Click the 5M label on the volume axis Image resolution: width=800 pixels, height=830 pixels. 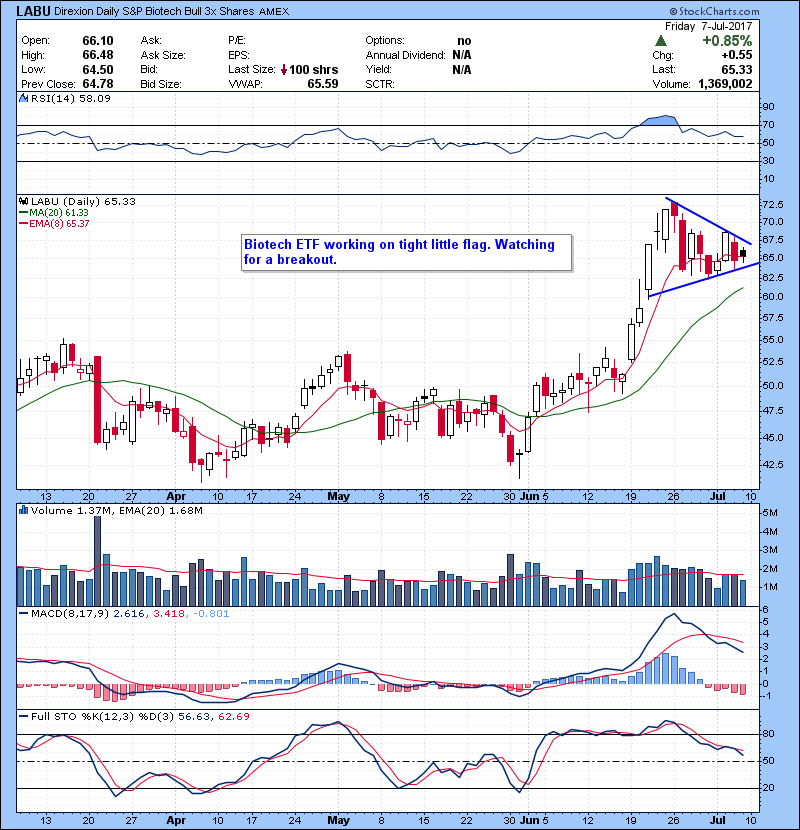[770, 513]
